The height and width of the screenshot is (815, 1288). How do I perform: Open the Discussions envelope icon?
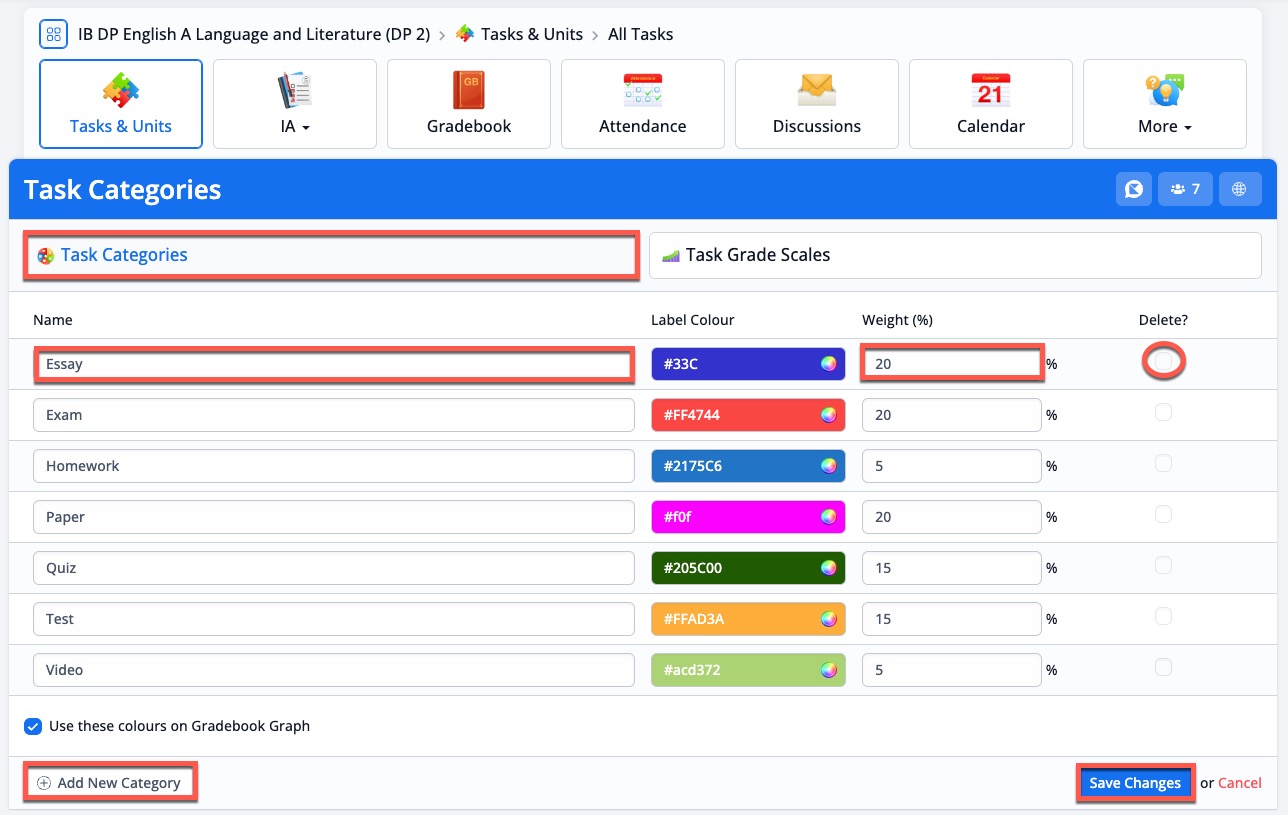pyautogui.click(x=816, y=91)
